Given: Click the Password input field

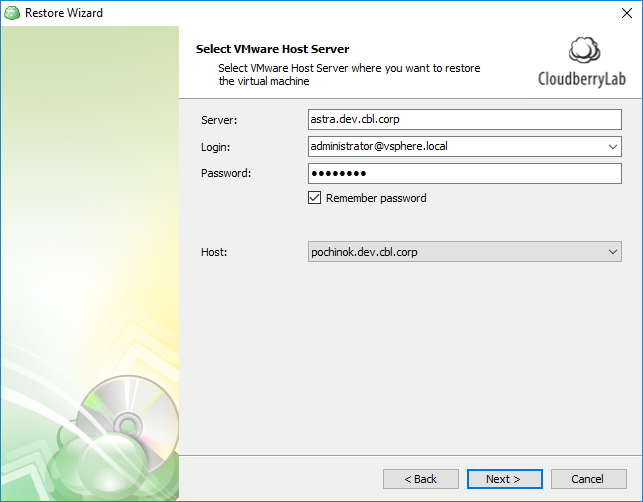Looking at the screenshot, I should pyautogui.click(x=465, y=173).
